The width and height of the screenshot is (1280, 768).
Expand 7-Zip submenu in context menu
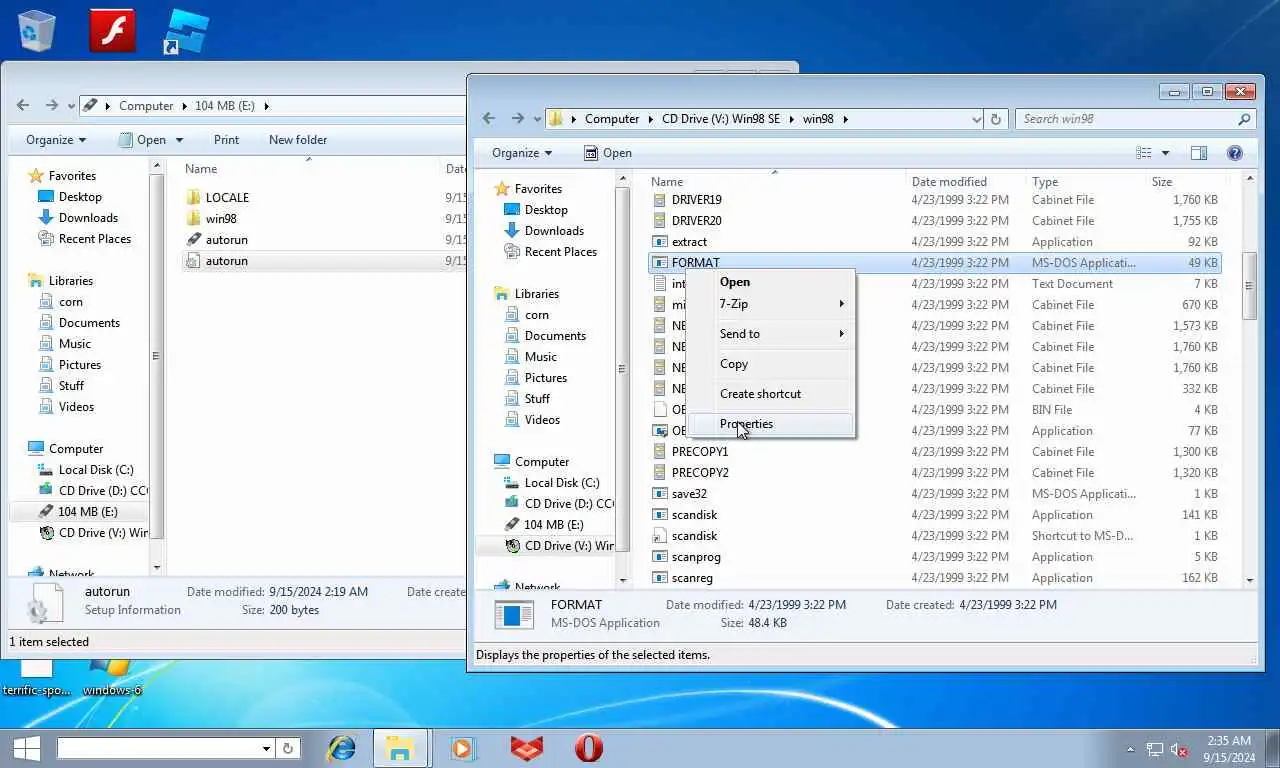click(770, 304)
